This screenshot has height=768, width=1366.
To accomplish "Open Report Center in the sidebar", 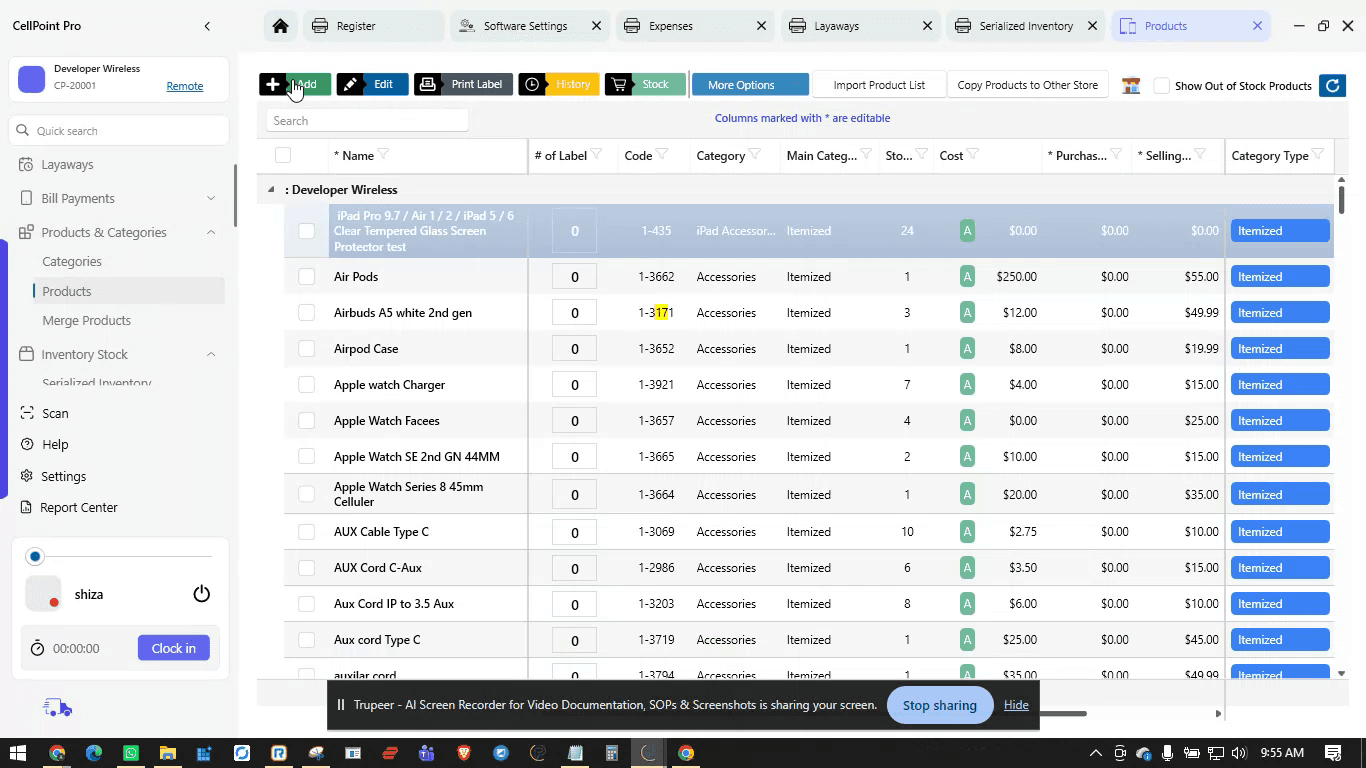I will [79, 507].
